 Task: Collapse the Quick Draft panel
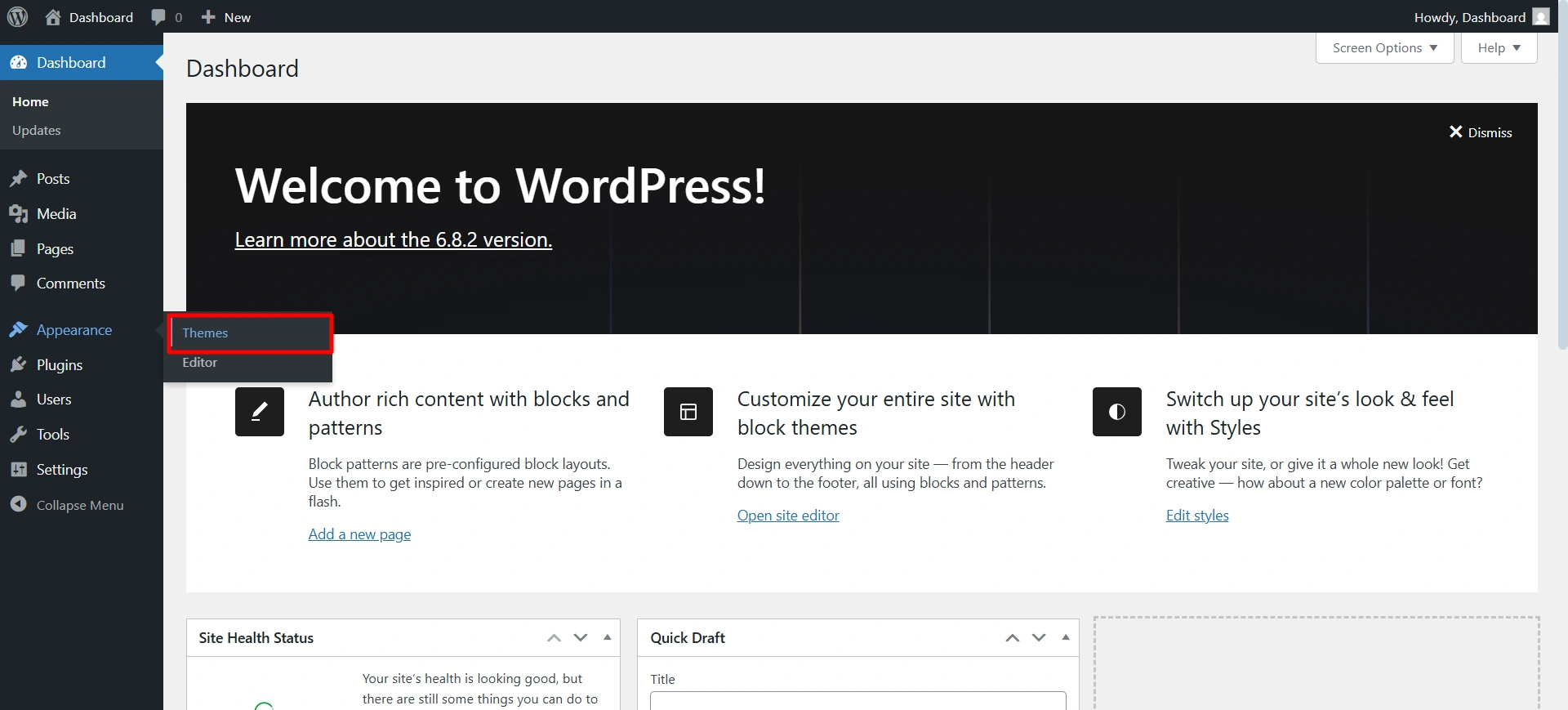(1066, 637)
